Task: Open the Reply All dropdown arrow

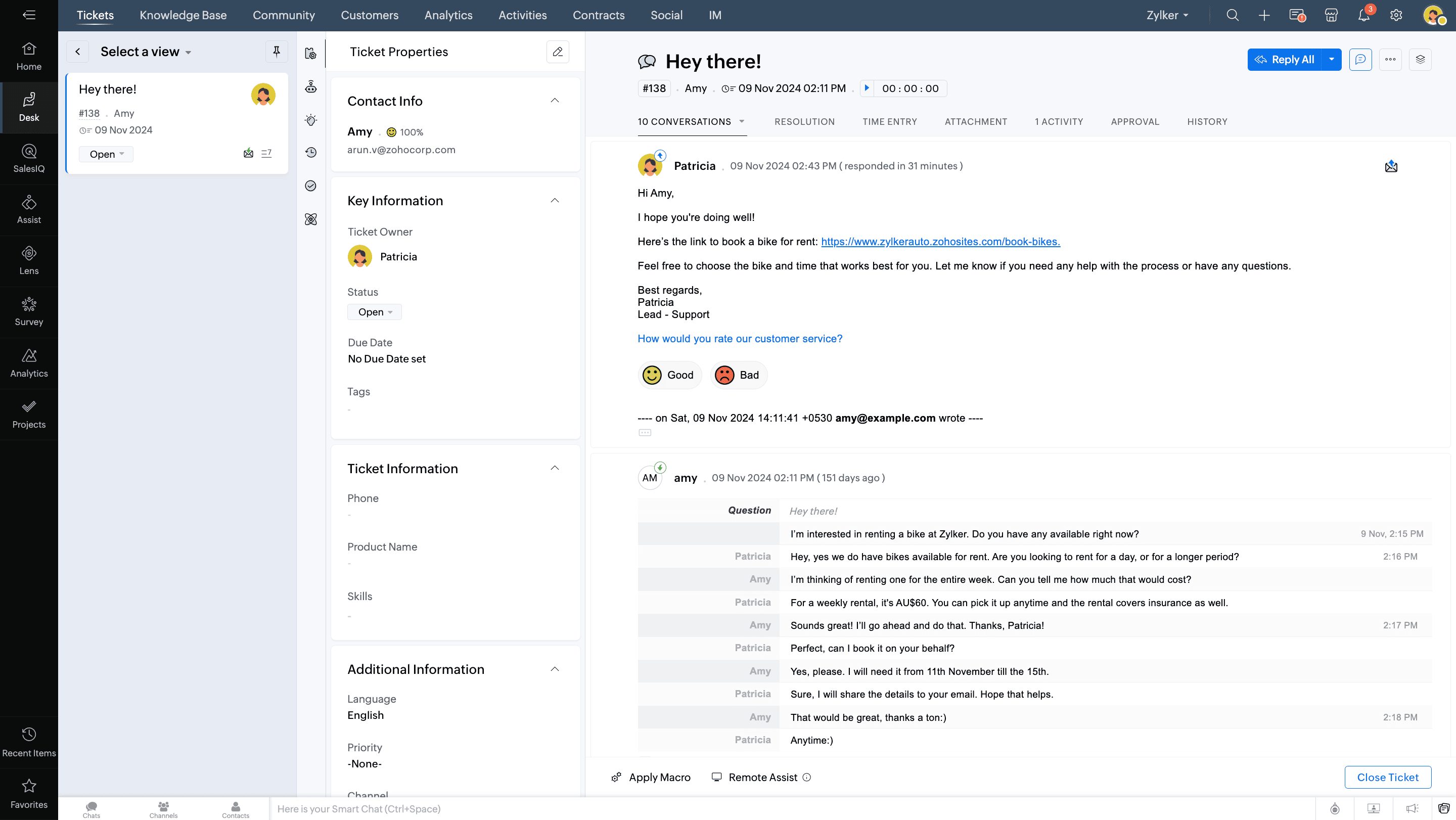Action: [1332, 59]
